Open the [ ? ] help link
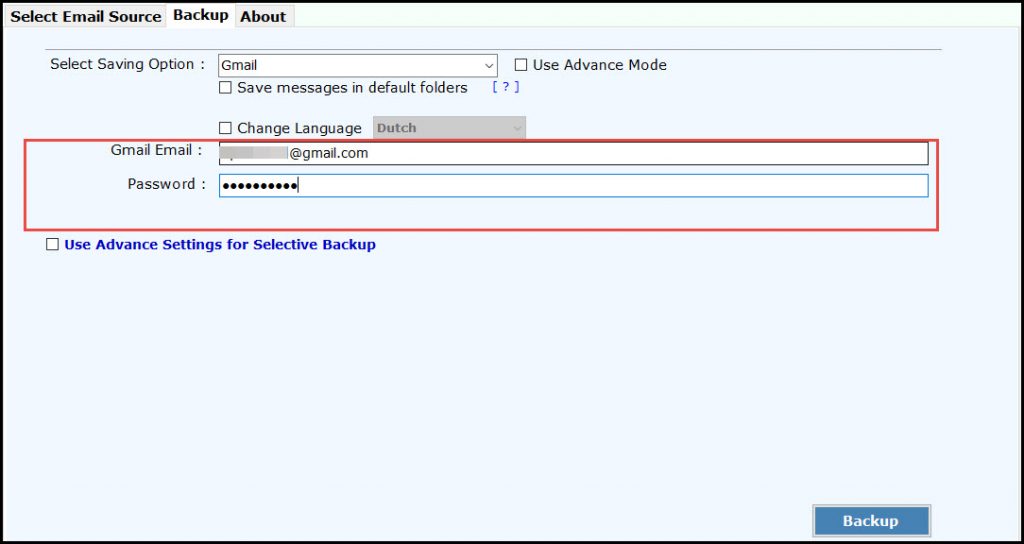Viewport: 1024px width, 544px height. pos(505,87)
